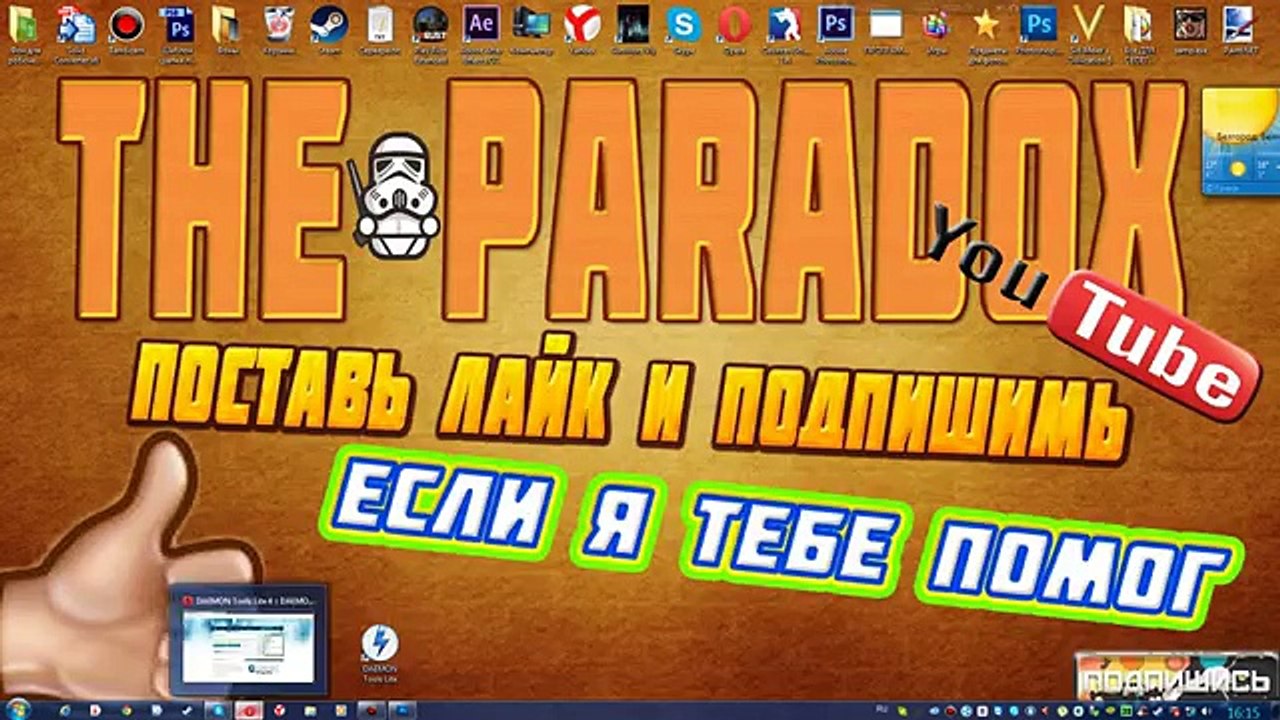This screenshot has height=720, width=1280.
Task: Launch Steam from the desktop
Action: click(x=327, y=28)
